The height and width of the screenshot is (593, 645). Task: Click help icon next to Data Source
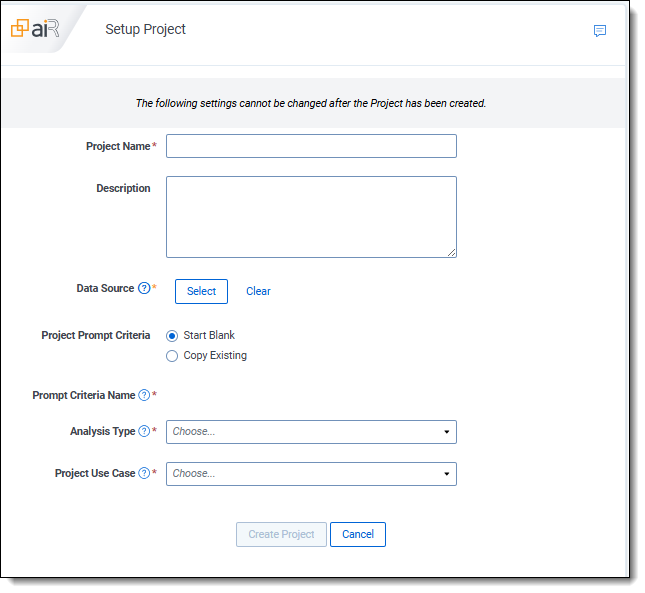144,289
